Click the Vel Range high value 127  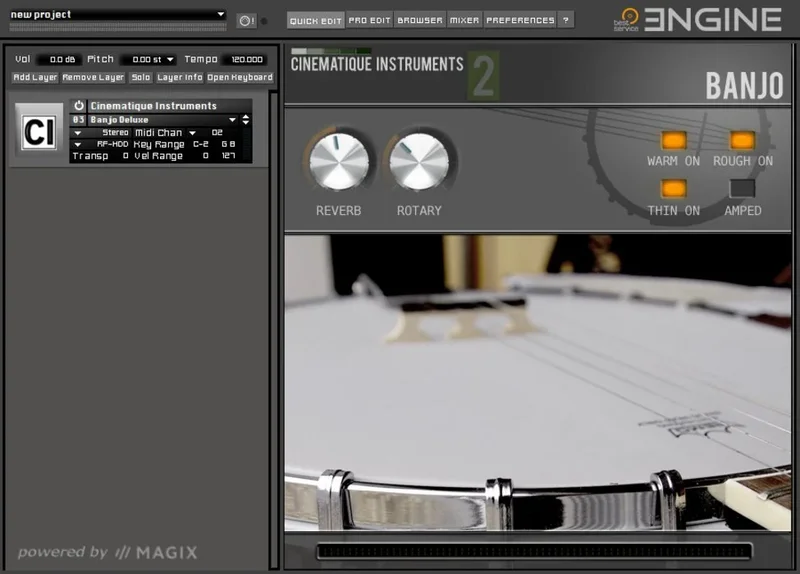228,156
